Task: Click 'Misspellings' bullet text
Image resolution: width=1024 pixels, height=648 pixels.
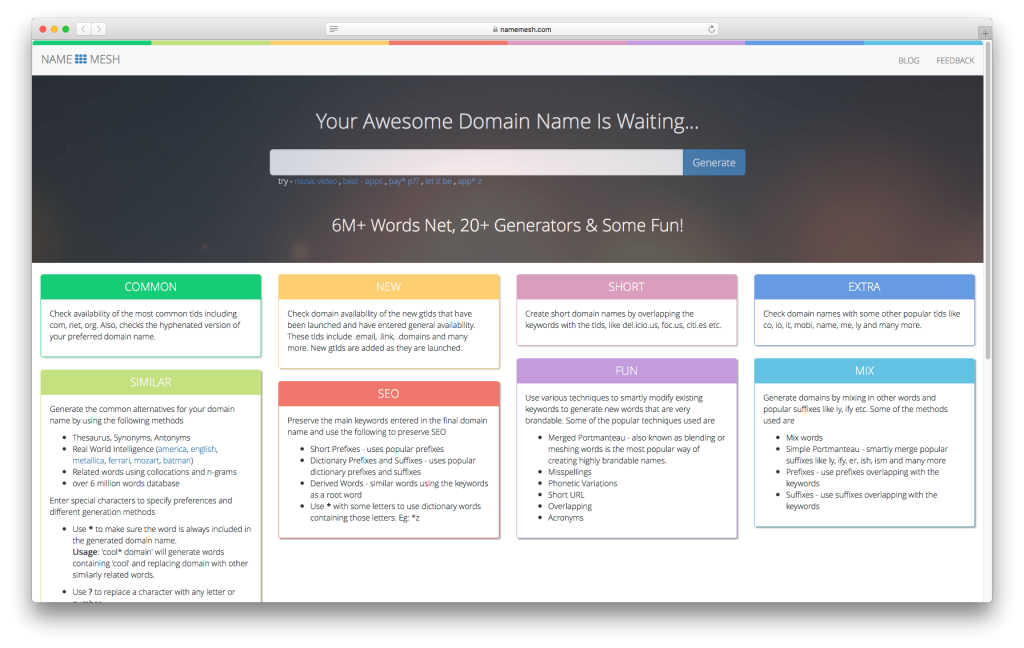Action: click(x=569, y=472)
